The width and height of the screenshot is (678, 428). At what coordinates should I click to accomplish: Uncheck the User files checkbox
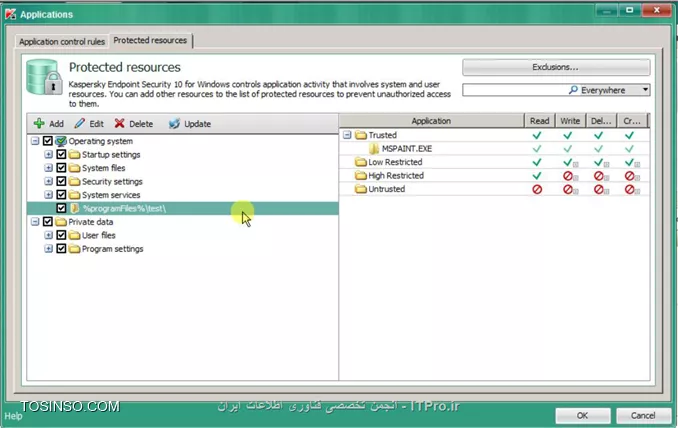coord(61,235)
